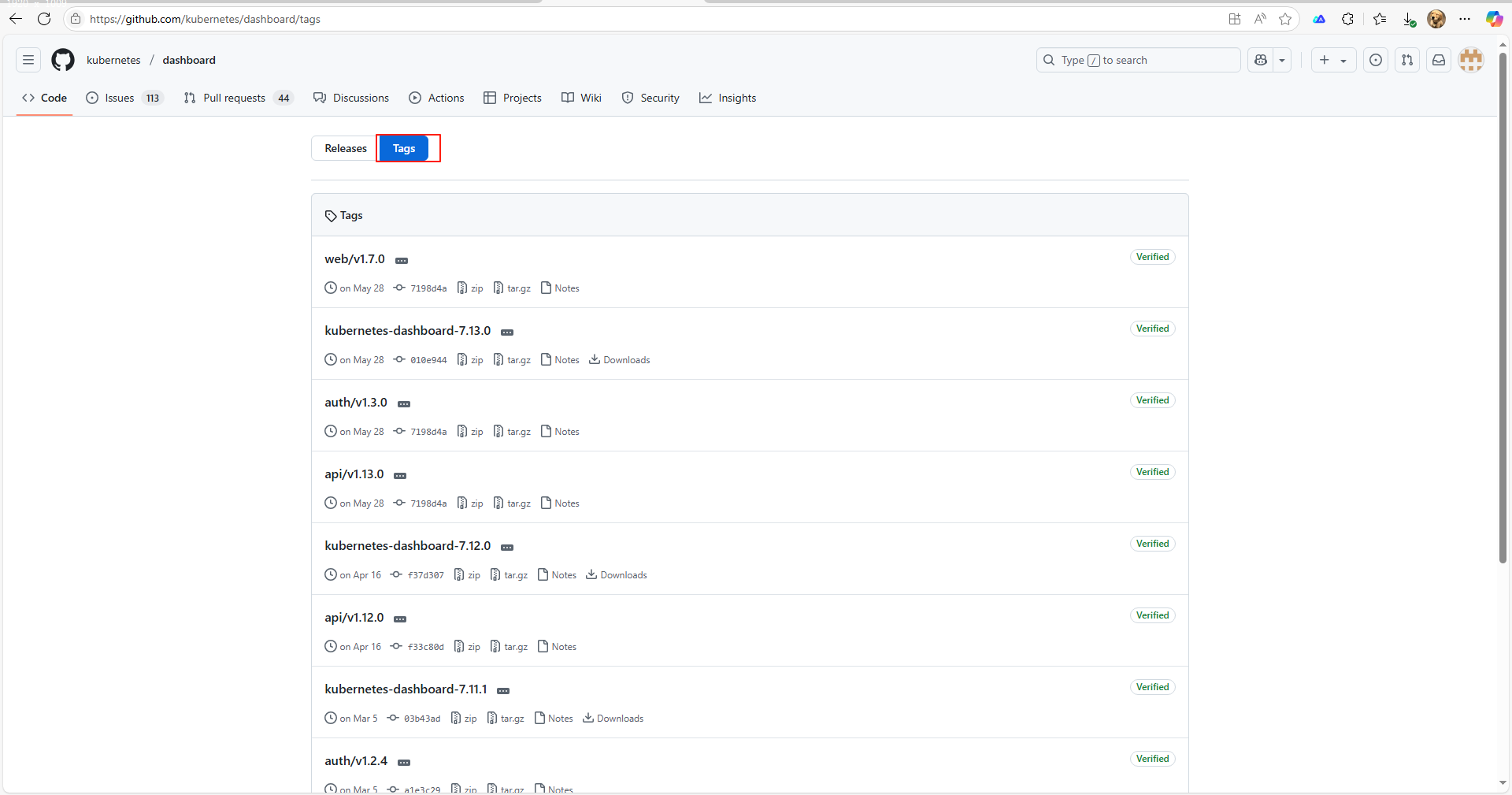
Task: Open GitHub Copilot chat icon
Action: tap(1260, 60)
